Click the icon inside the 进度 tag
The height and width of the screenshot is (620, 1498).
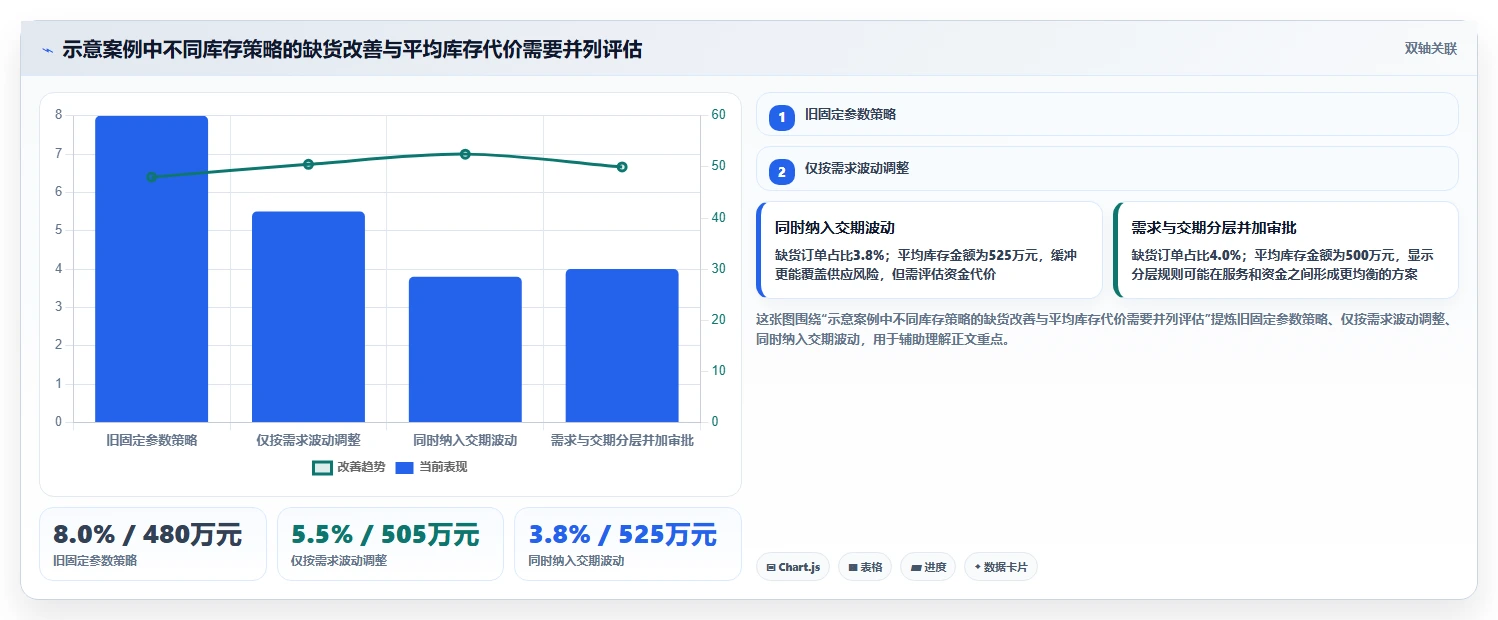[x=916, y=568]
